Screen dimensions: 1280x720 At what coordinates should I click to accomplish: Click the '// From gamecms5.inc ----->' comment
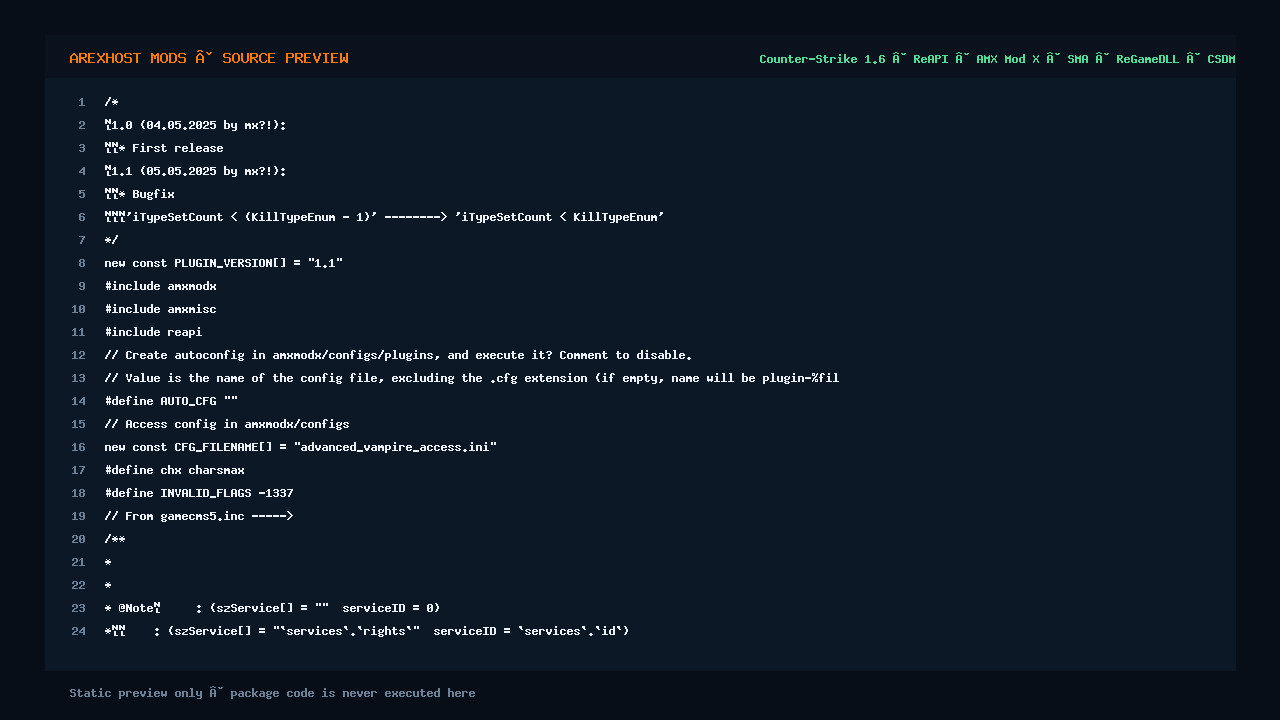pyautogui.click(x=199, y=516)
